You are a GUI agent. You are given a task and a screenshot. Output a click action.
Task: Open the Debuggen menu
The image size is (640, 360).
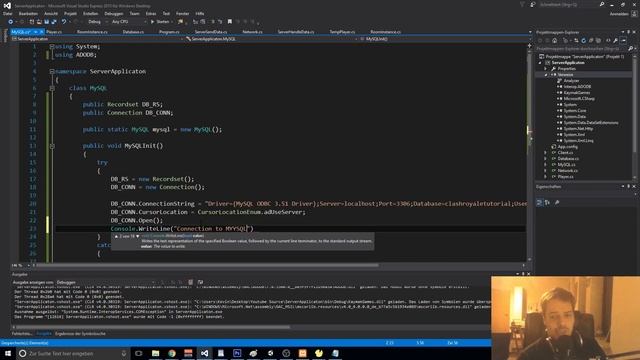click(114, 13)
